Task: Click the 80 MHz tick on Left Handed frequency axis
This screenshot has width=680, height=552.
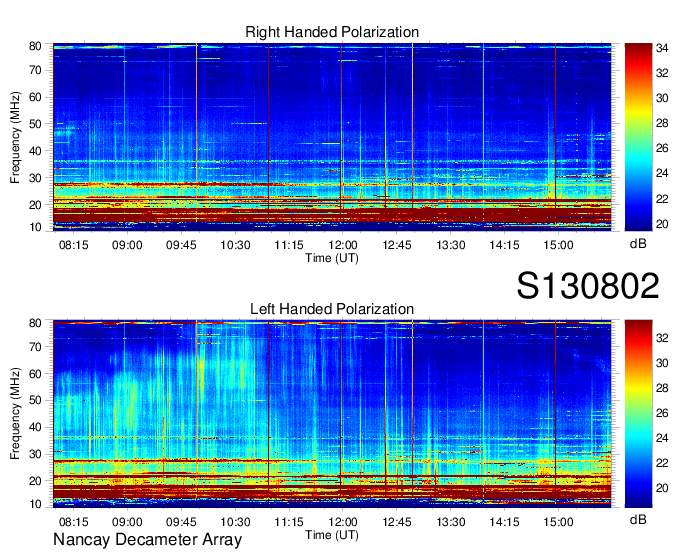Action: click(35, 323)
